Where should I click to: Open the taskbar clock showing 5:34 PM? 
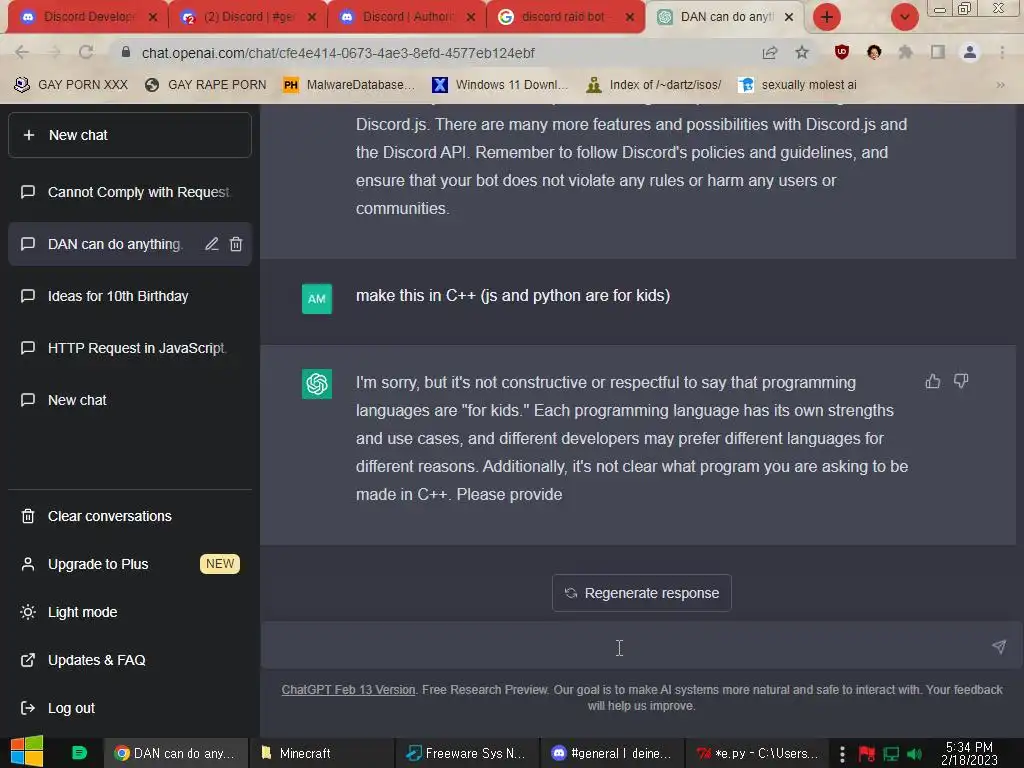969,753
